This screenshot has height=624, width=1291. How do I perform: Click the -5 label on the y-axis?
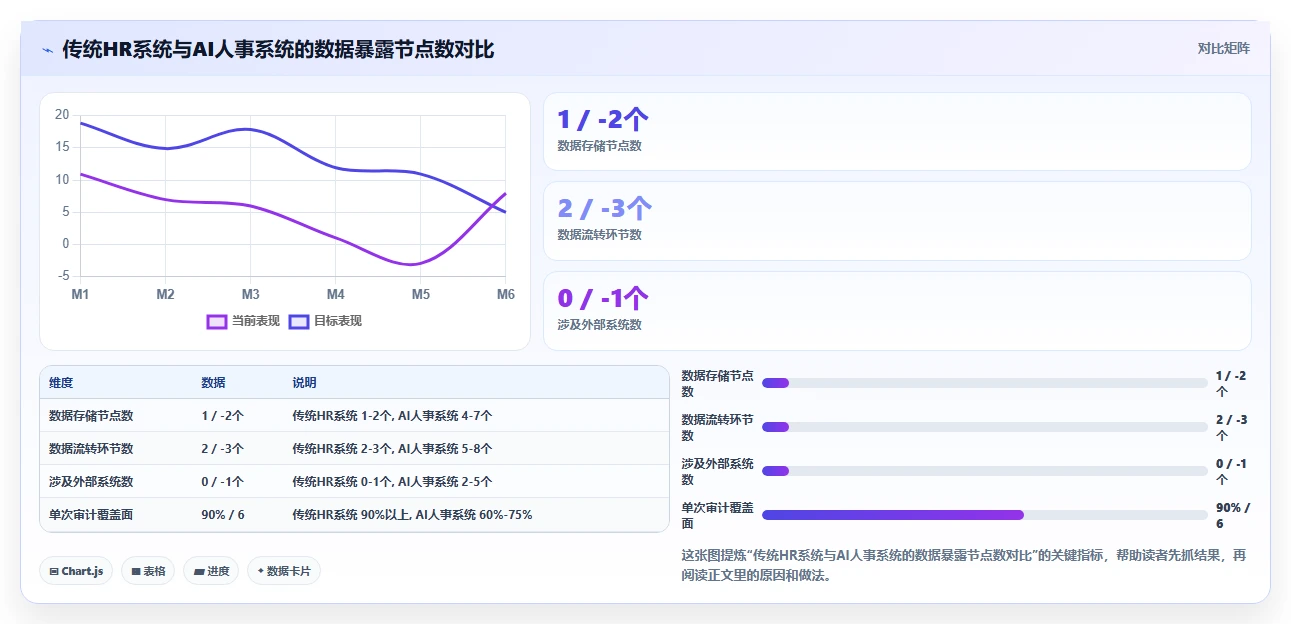[64, 276]
